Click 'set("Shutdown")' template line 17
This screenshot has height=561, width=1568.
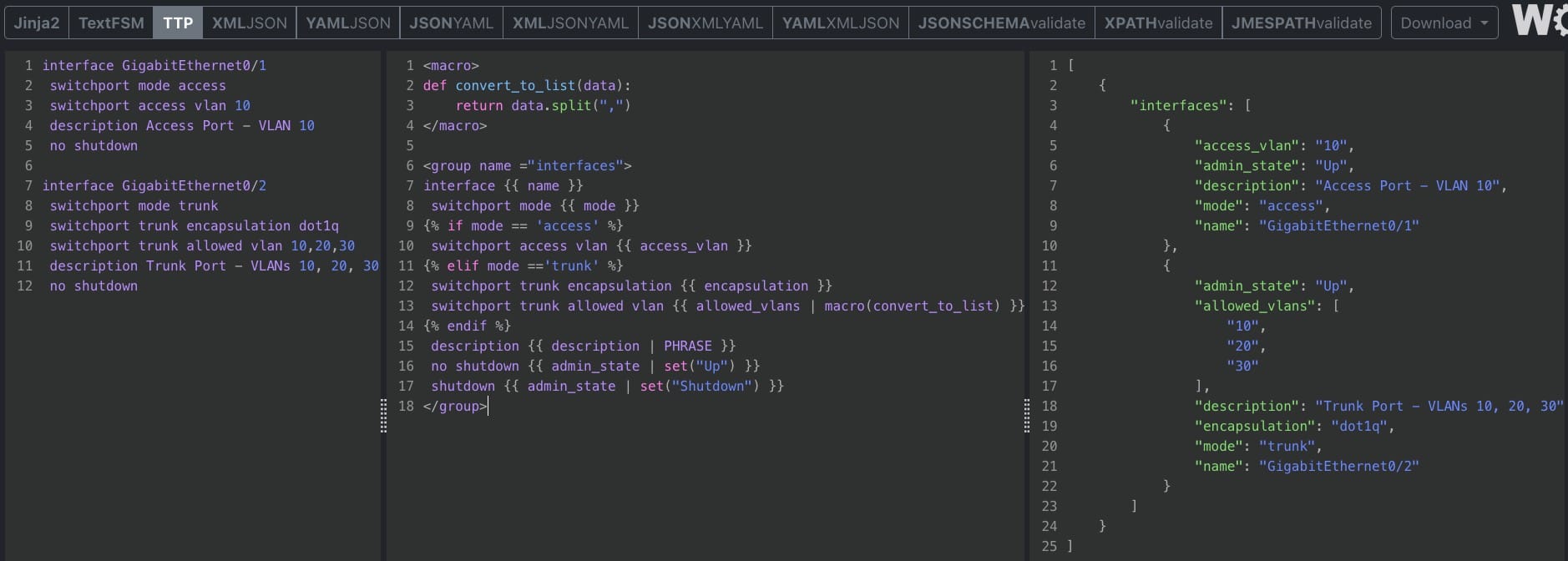[701, 386]
